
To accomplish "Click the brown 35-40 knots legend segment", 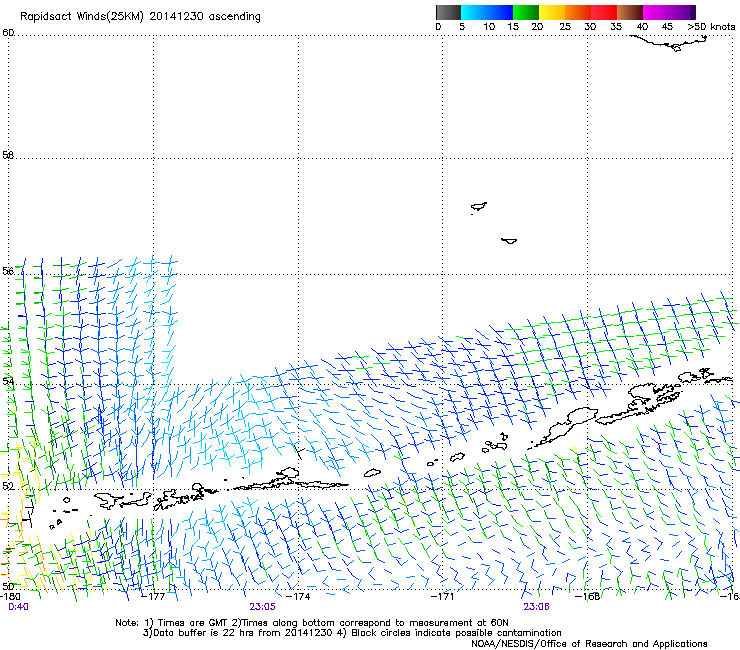I will pyautogui.click(x=630, y=12).
